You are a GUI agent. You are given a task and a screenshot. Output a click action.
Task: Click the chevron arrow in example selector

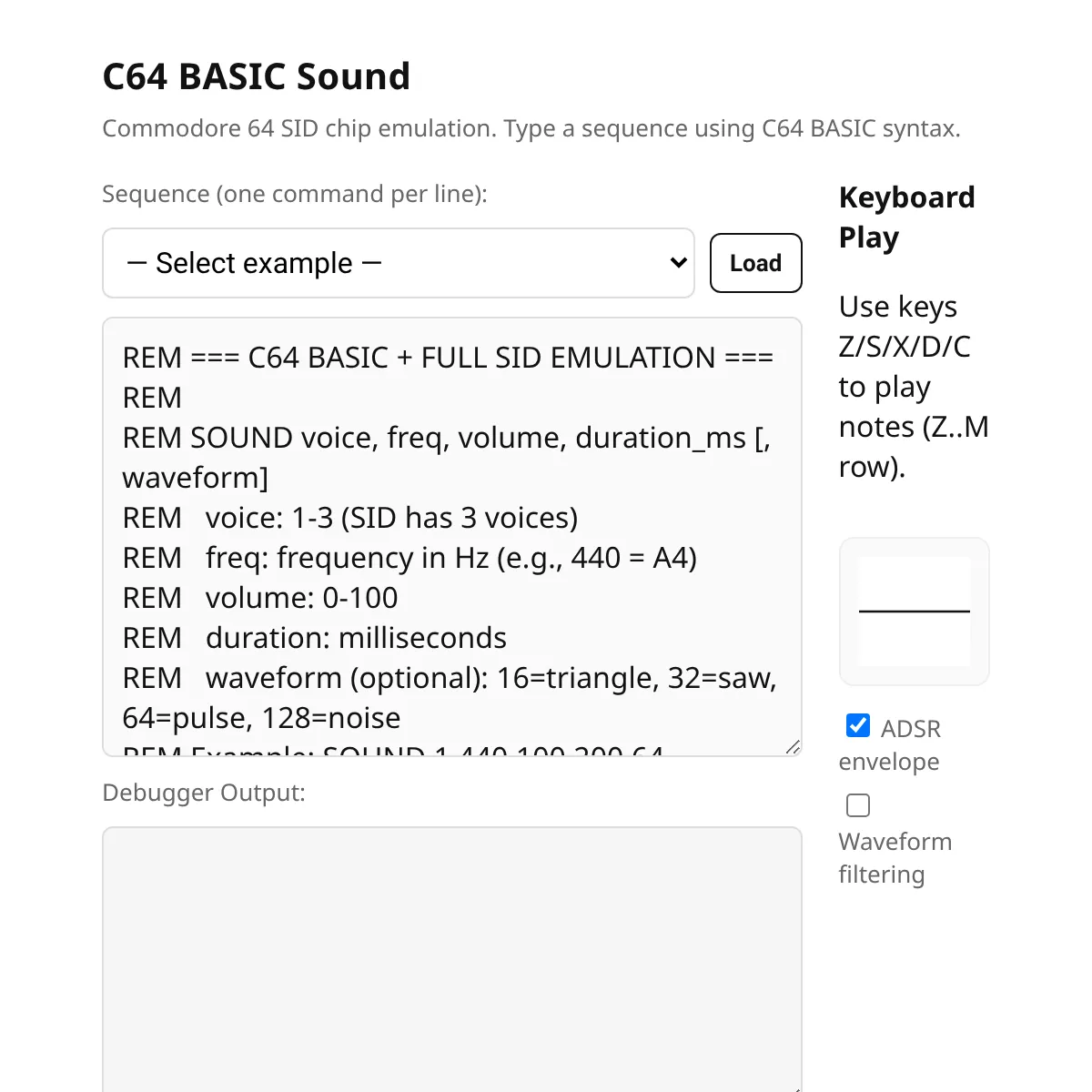click(678, 263)
